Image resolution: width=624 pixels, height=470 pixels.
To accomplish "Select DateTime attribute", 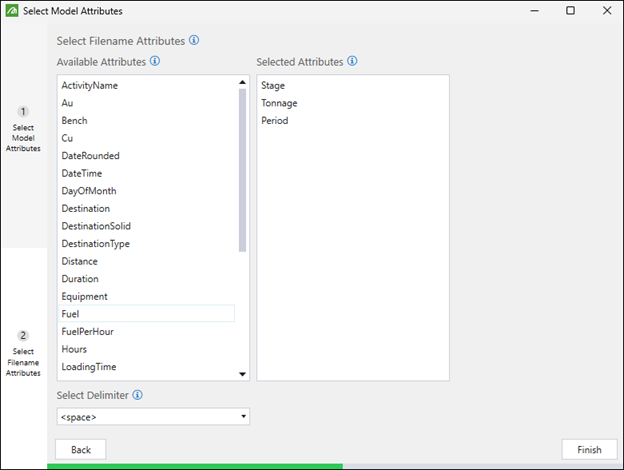I will pos(146,174).
